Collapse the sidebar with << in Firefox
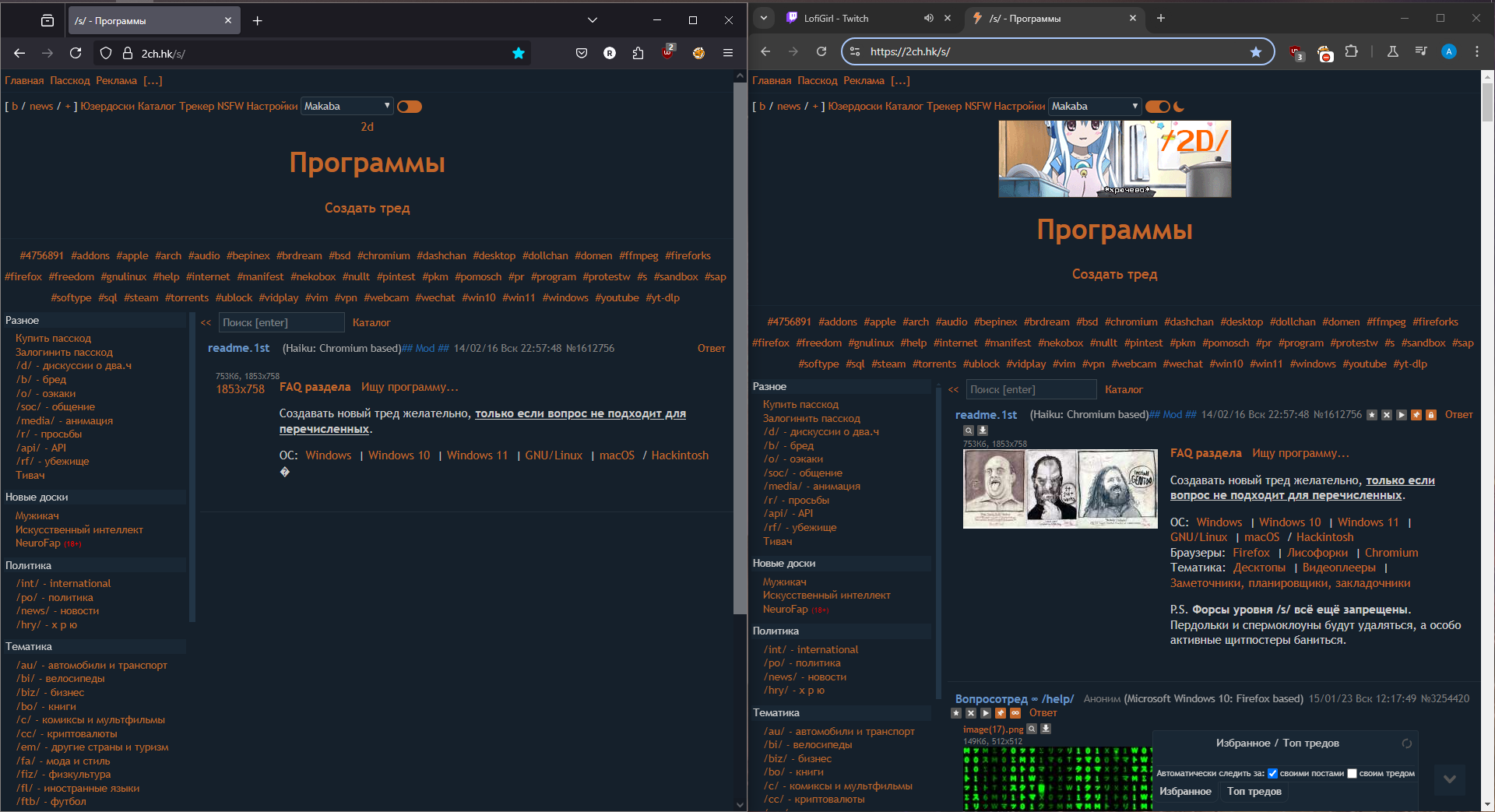 point(206,322)
